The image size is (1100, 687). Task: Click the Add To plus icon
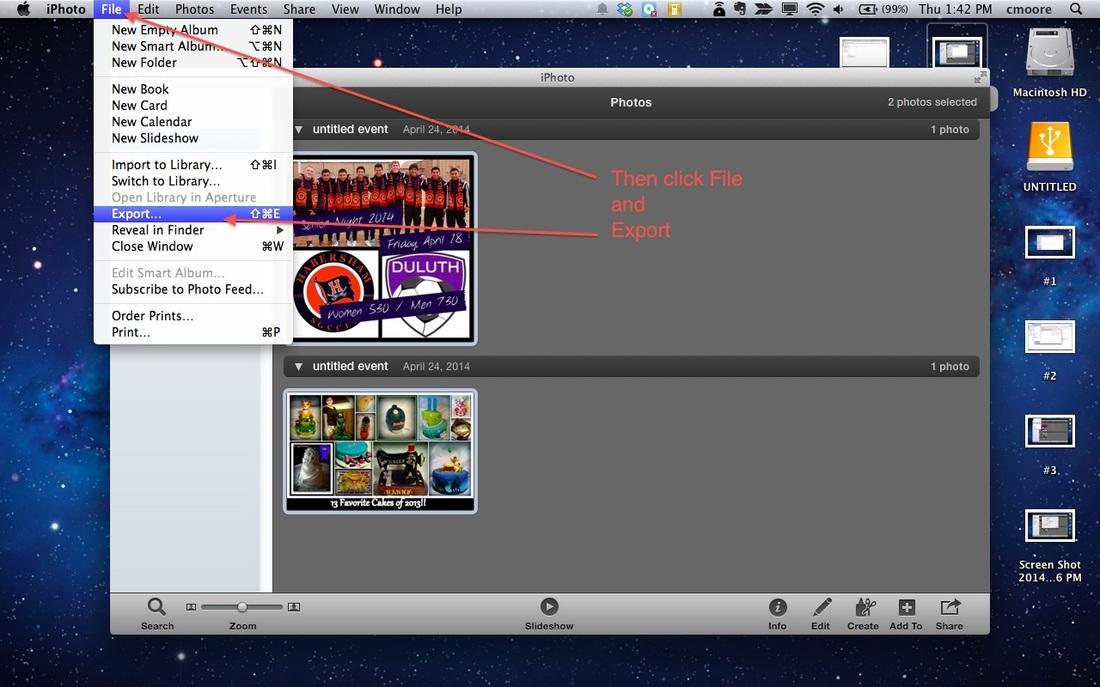pyautogui.click(x=906, y=607)
